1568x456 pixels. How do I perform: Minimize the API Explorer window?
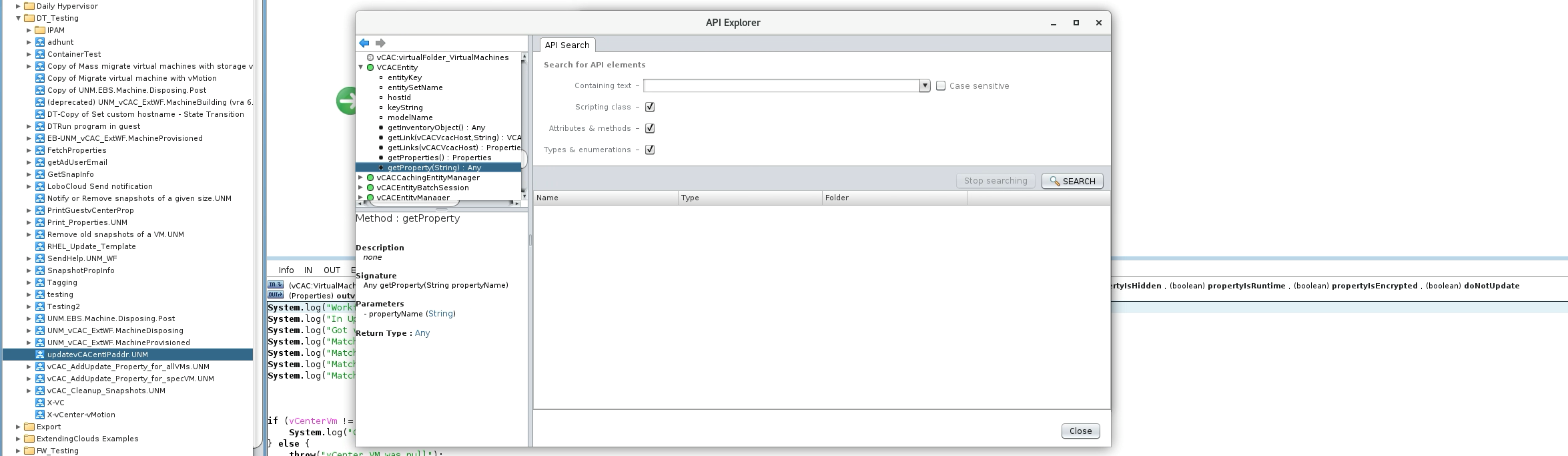[x=1054, y=23]
